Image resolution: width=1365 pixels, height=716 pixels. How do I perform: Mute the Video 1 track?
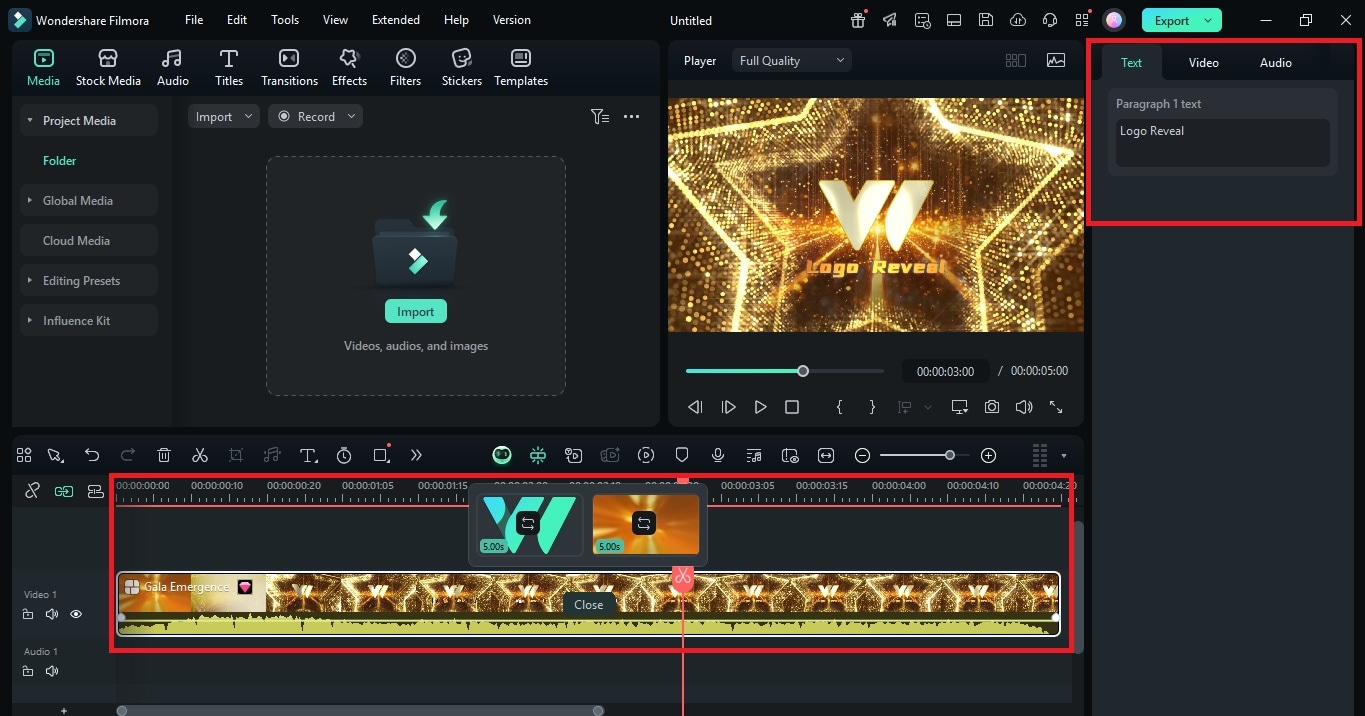coord(51,614)
